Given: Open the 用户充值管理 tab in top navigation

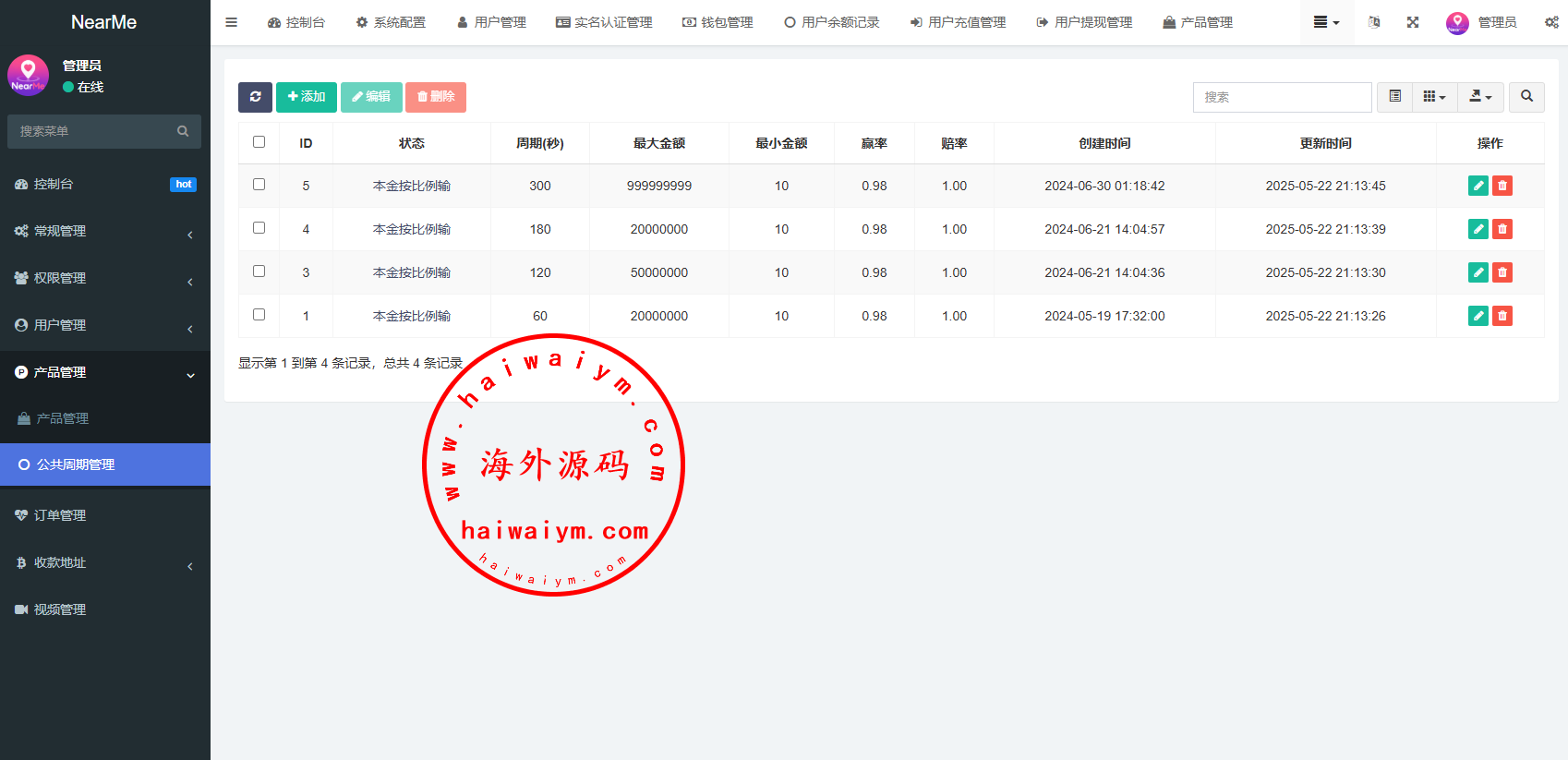Looking at the screenshot, I should pyautogui.click(x=958, y=22).
